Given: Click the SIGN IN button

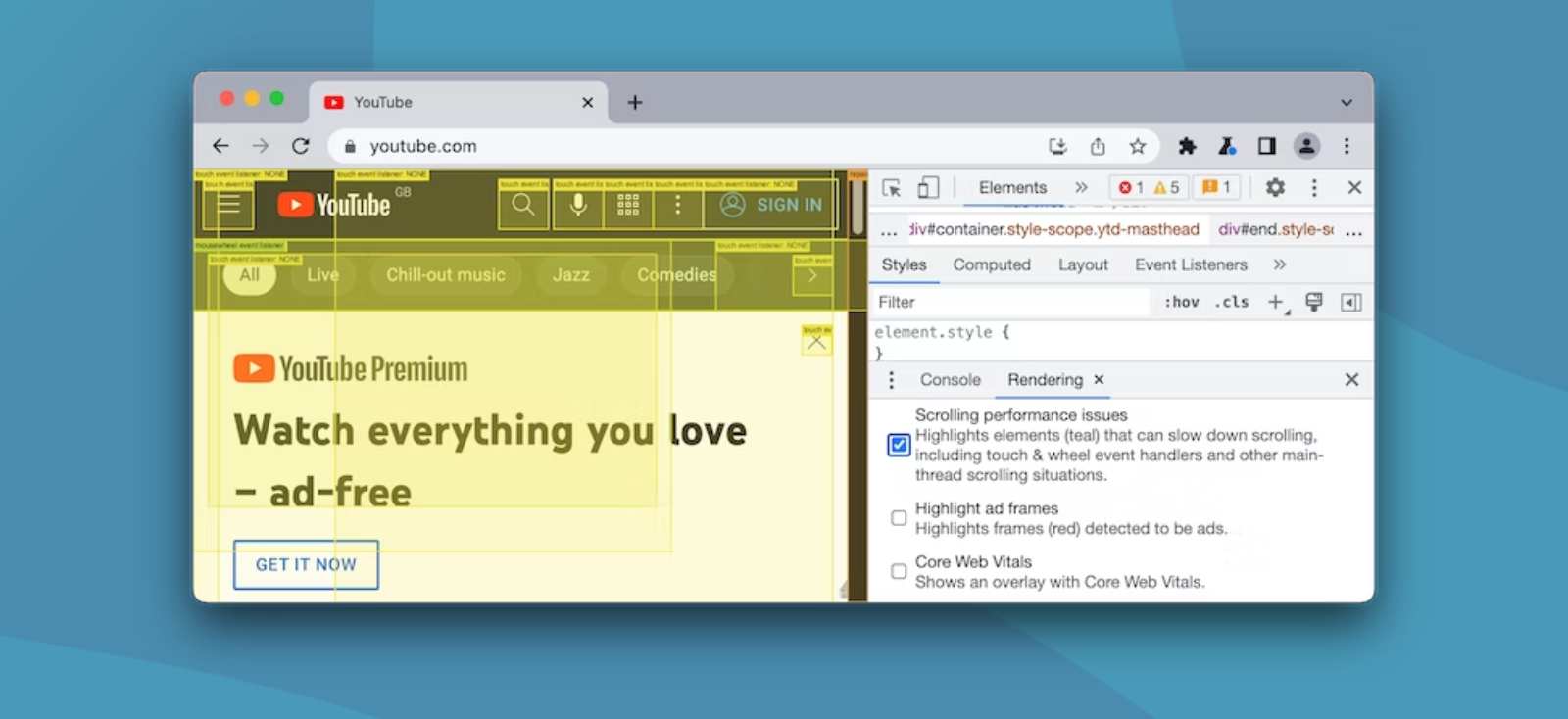Looking at the screenshot, I should (771, 205).
